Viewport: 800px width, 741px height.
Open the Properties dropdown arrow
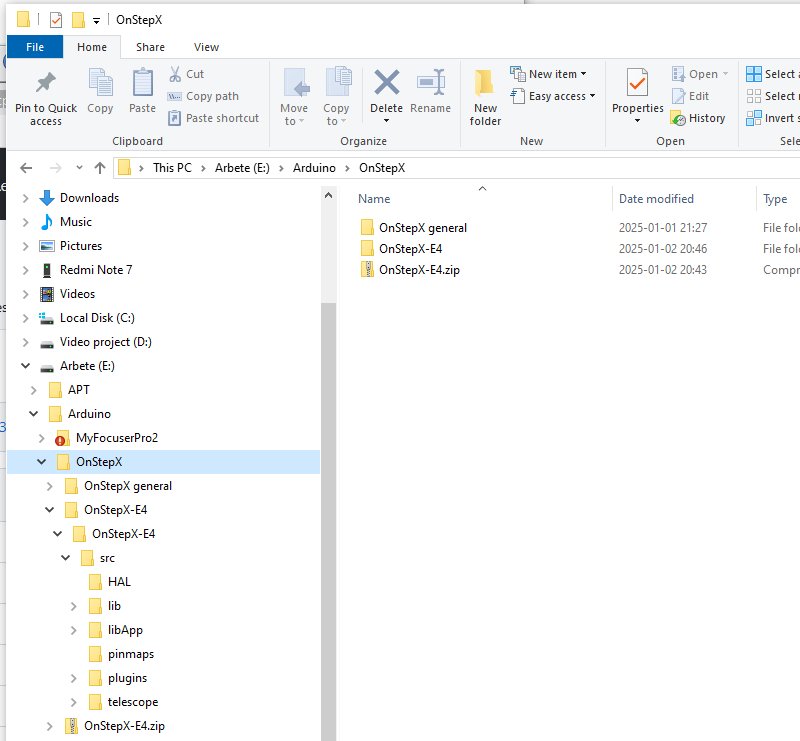(x=637, y=121)
